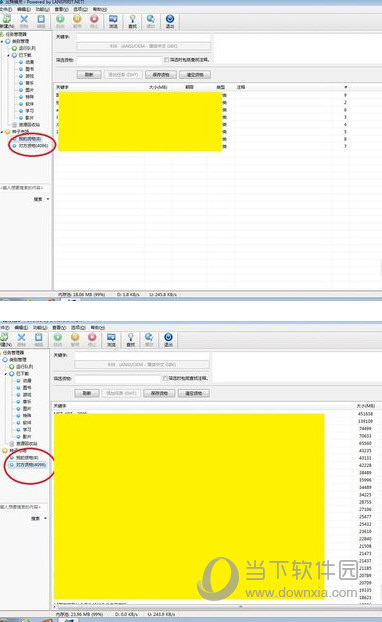The width and height of the screenshot is (382, 622).
Task: Select 音乐 category in upper window tree
Action: tap(29, 83)
